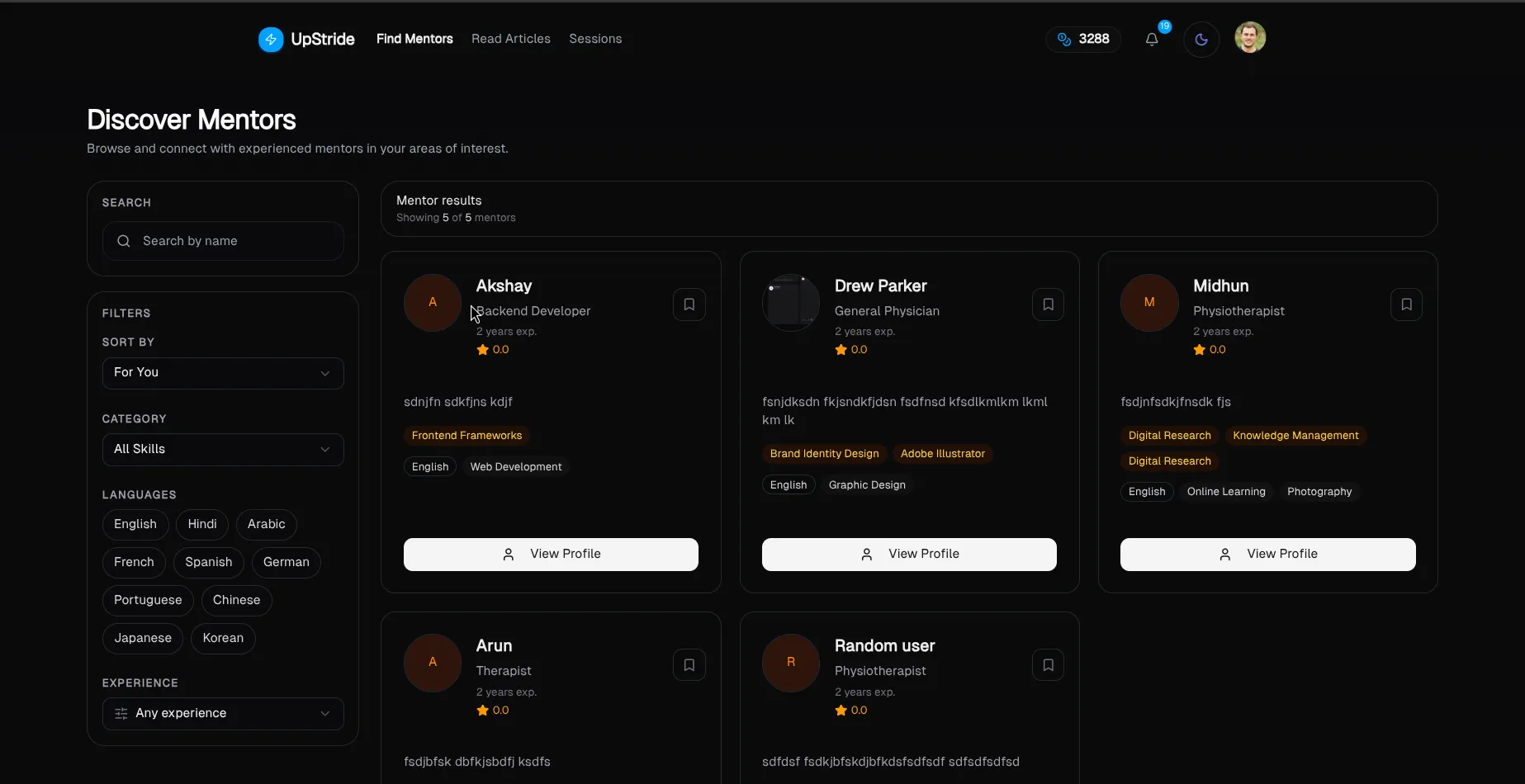Toggle the Spanish language filter chip
Image resolution: width=1525 pixels, height=784 pixels.
(209, 562)
